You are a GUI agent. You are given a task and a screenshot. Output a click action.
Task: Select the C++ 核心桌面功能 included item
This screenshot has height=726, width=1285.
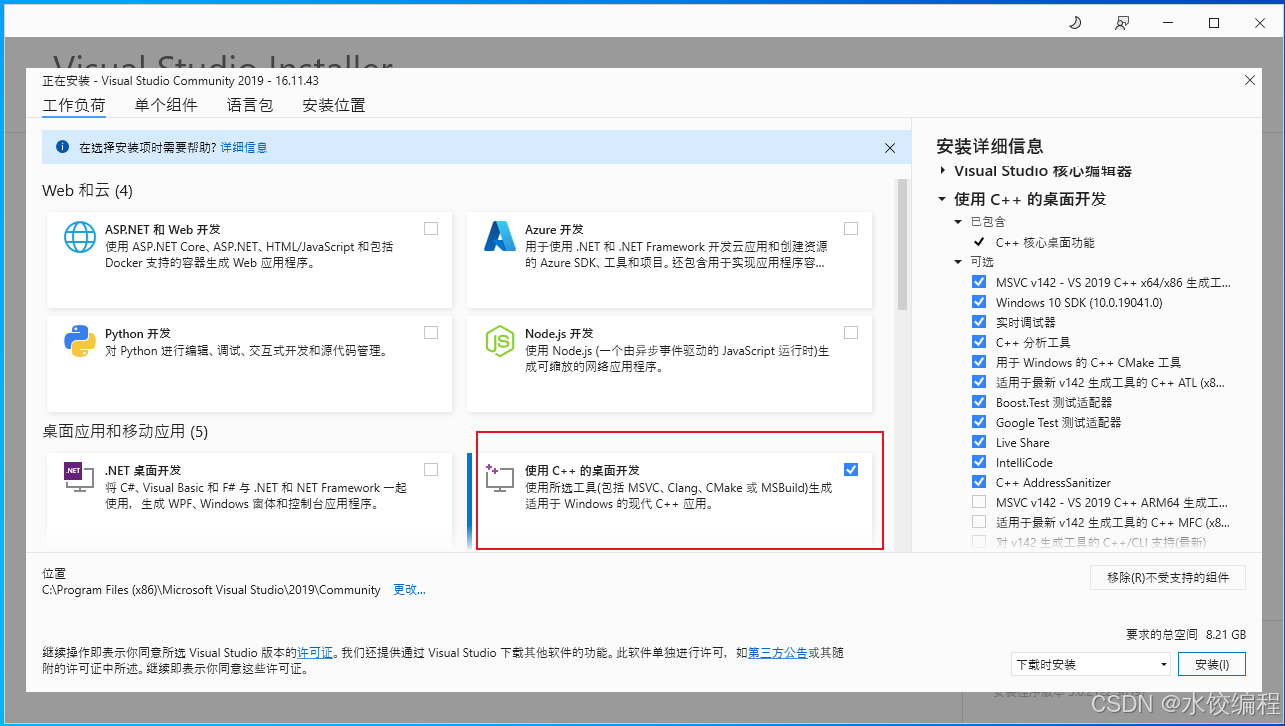pyautogui.click(x=1045, y=242)
